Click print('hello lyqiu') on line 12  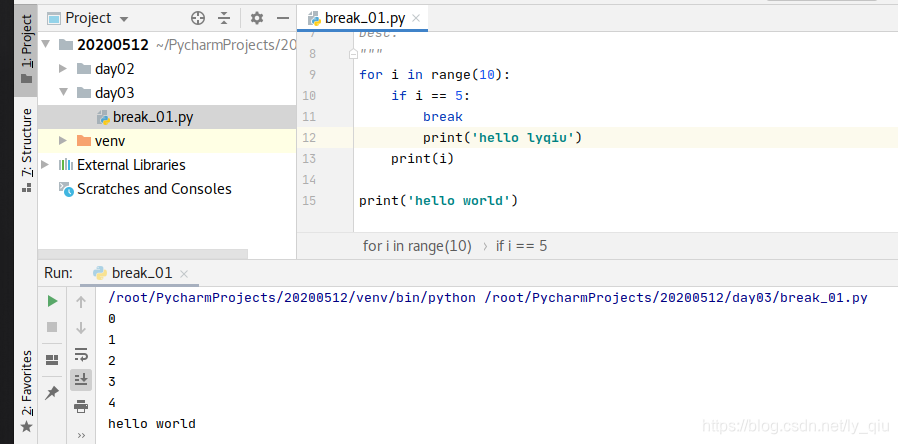[x=502, y=137]
